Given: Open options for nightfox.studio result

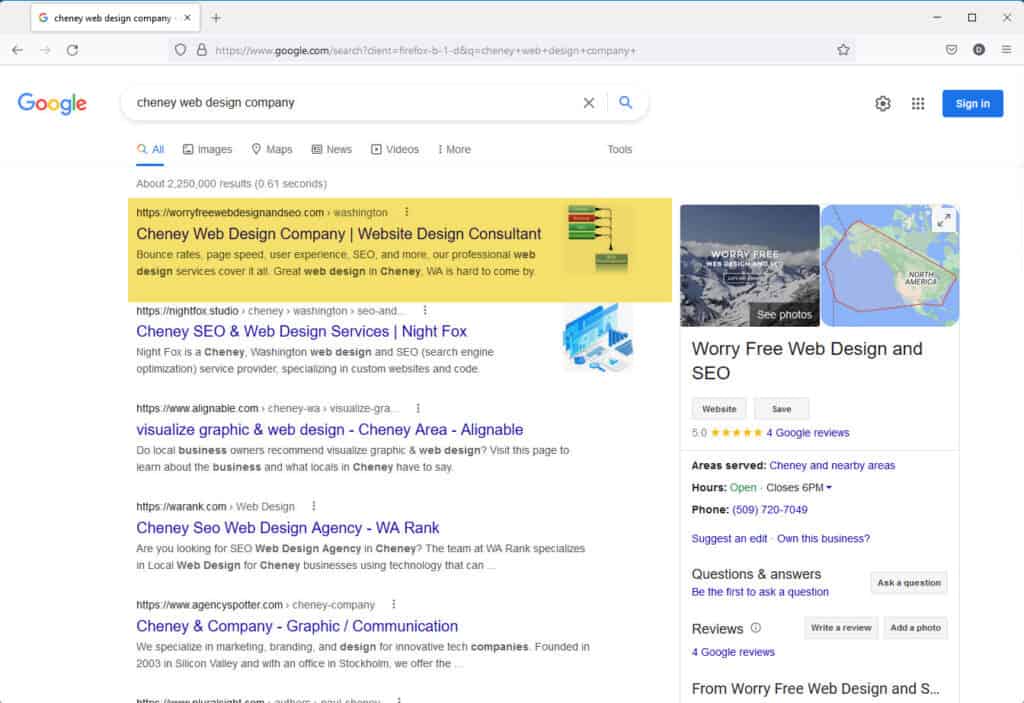Looking at the screenshot, I should click(x=424, y=310).
